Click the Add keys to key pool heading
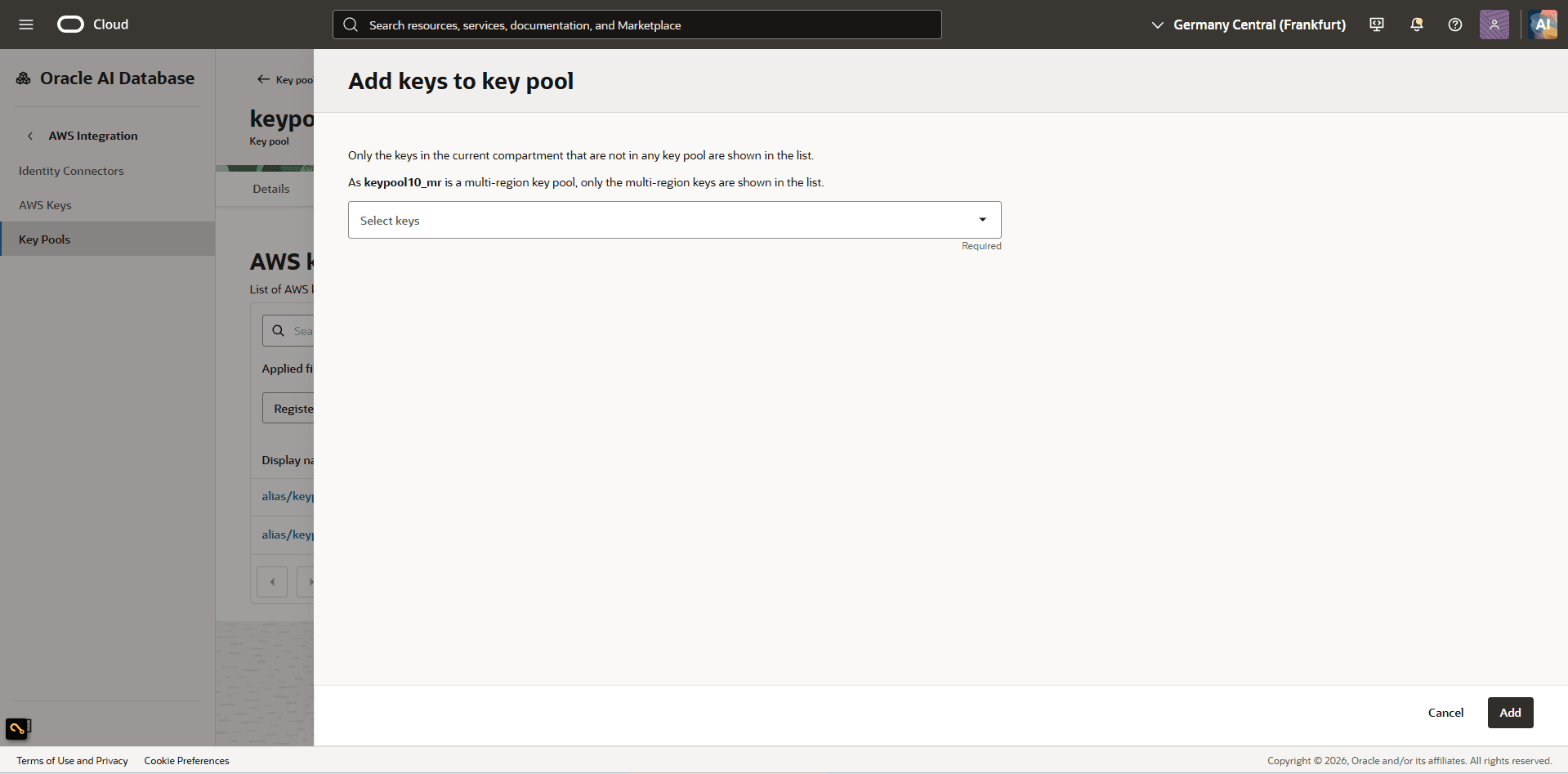1568x774 pixels. point(461,81)
